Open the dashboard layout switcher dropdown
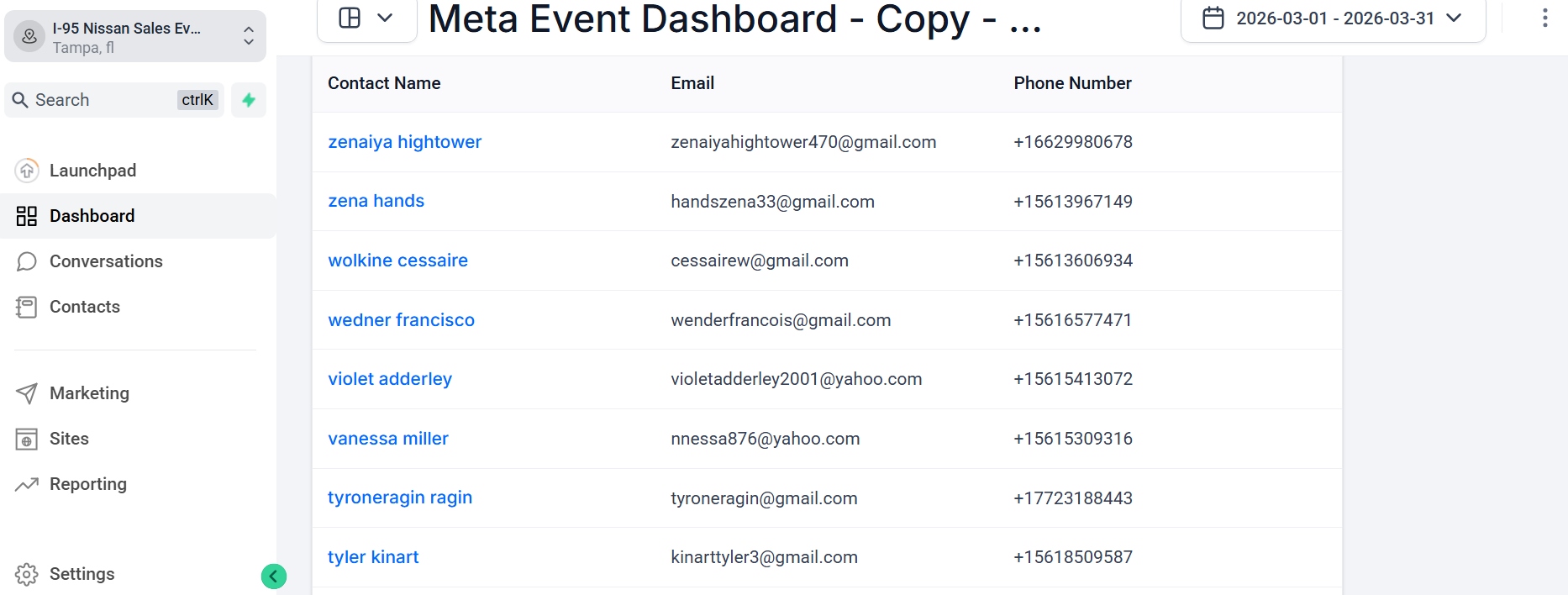 (366, 18)
